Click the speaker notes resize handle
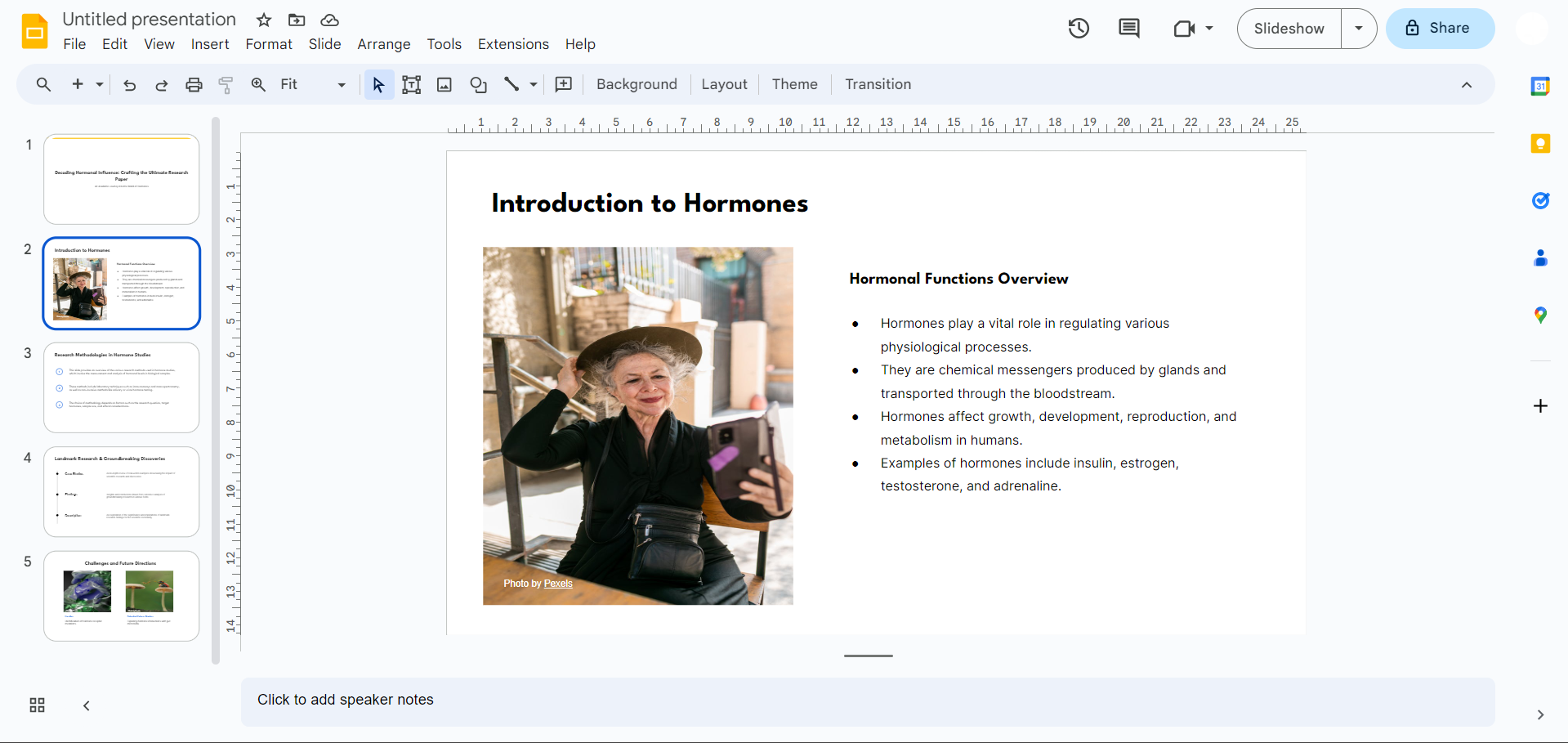 [868, 656]
